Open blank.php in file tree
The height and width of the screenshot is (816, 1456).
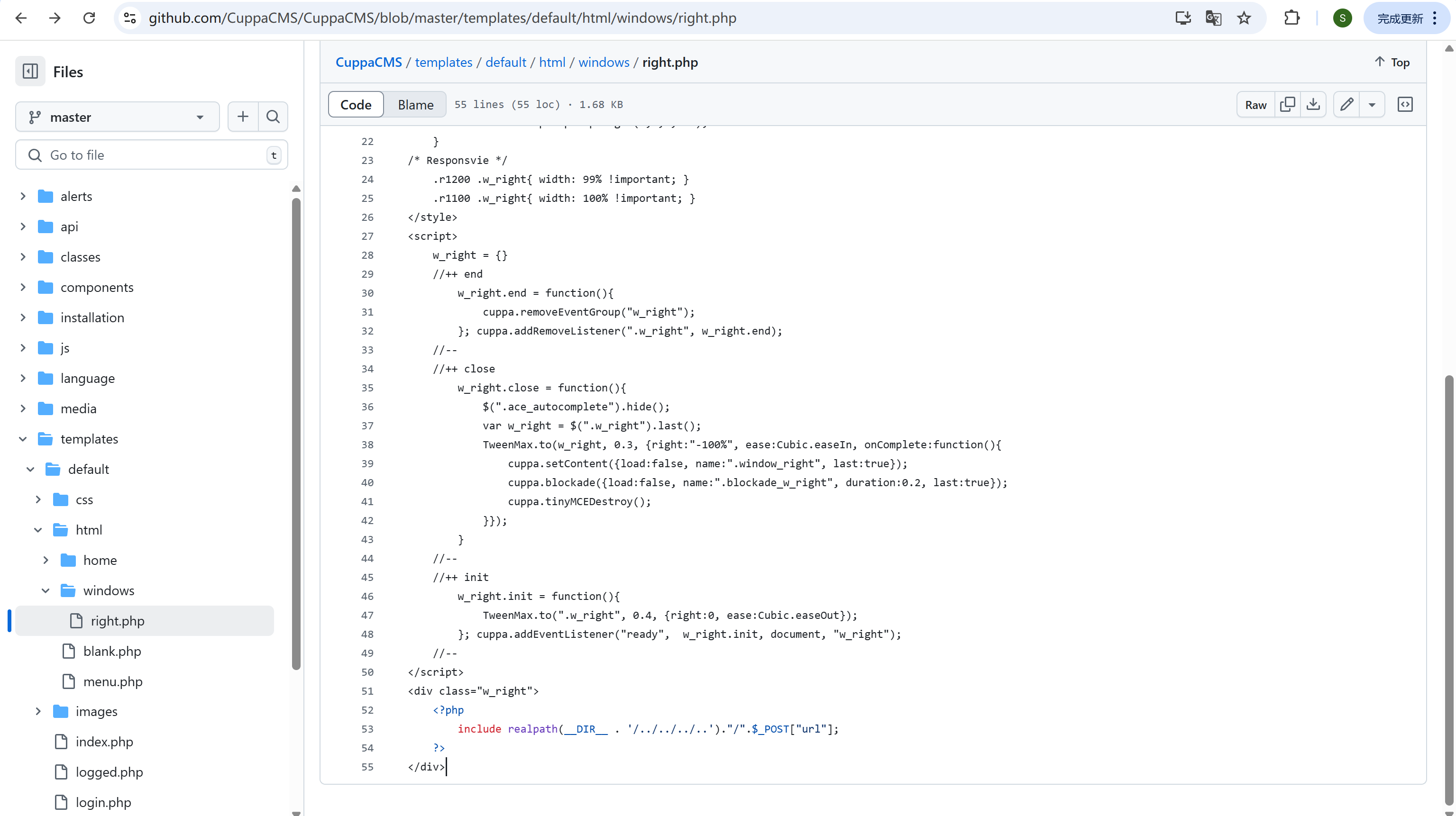point(112,651)
